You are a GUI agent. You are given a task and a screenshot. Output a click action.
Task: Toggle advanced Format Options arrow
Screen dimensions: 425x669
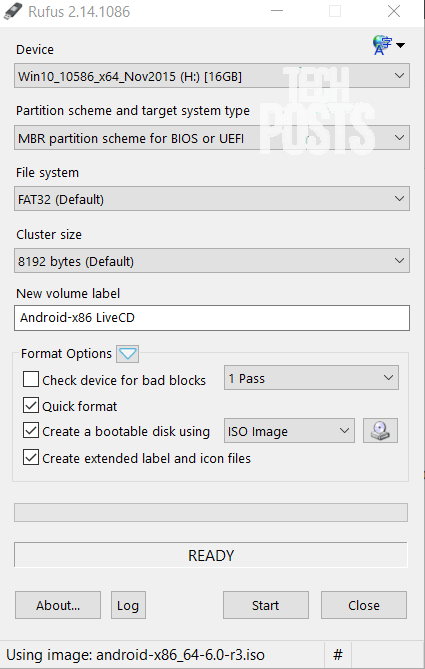tap(128, 354)
